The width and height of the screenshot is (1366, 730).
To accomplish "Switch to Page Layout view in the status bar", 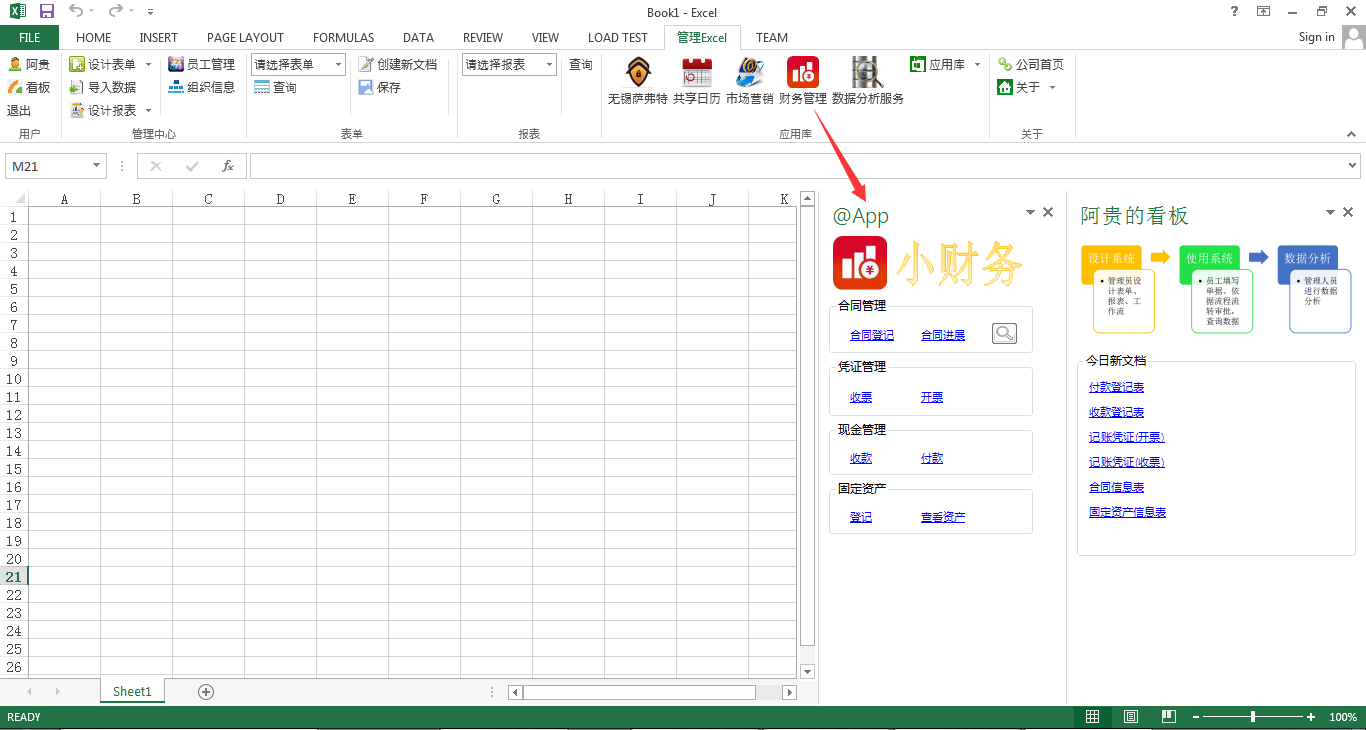I will pos(1130,717).
